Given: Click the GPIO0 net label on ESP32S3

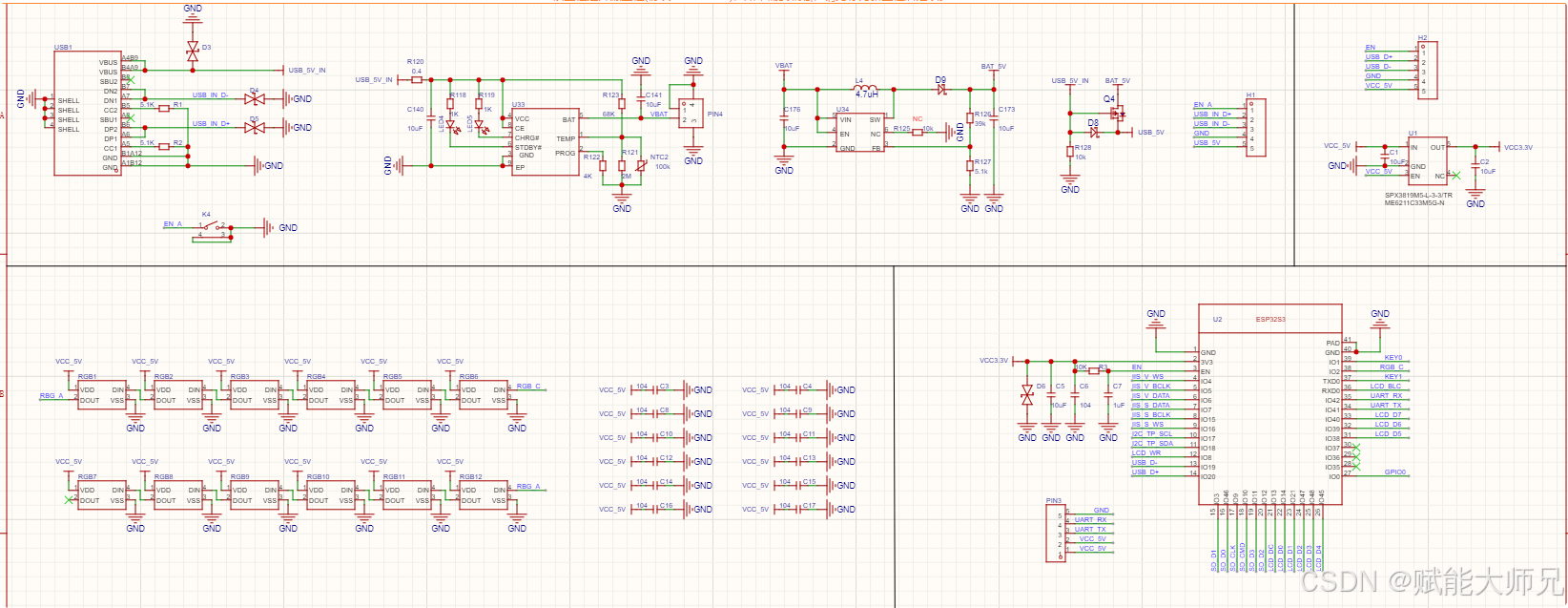Looking at the screenshot, I should coord(1395,472).
